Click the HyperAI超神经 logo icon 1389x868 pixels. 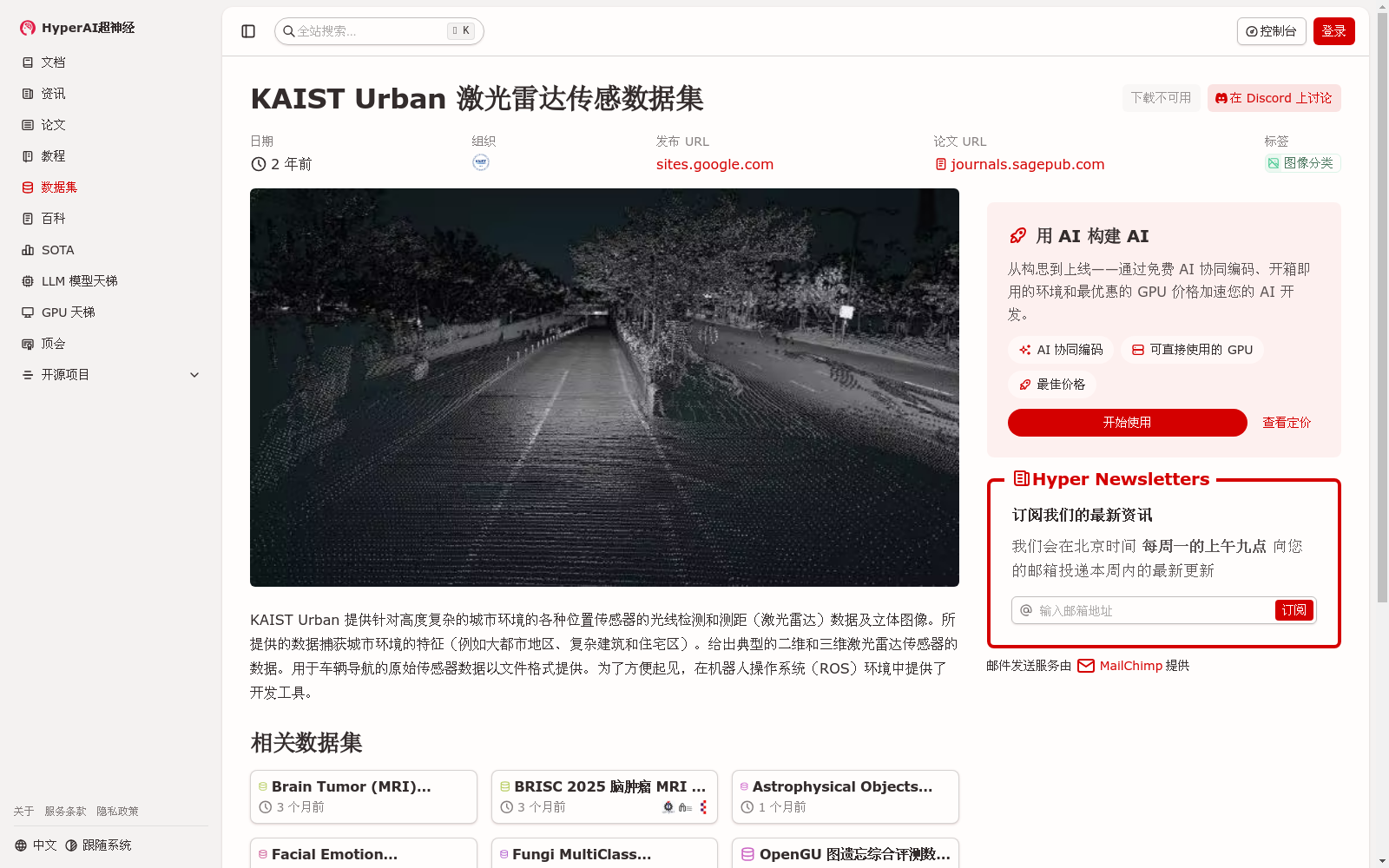tap(28, 28)
